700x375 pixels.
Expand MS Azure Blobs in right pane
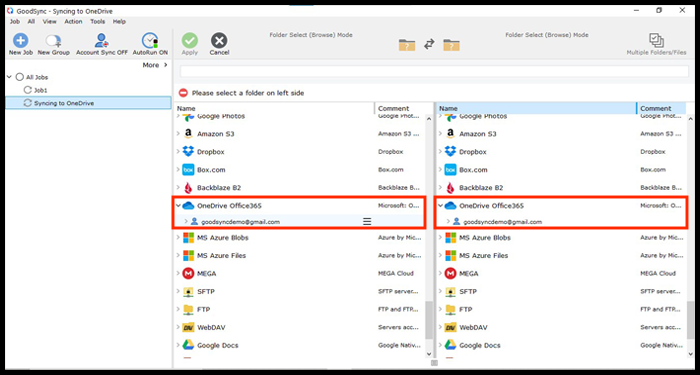[440, 238]
